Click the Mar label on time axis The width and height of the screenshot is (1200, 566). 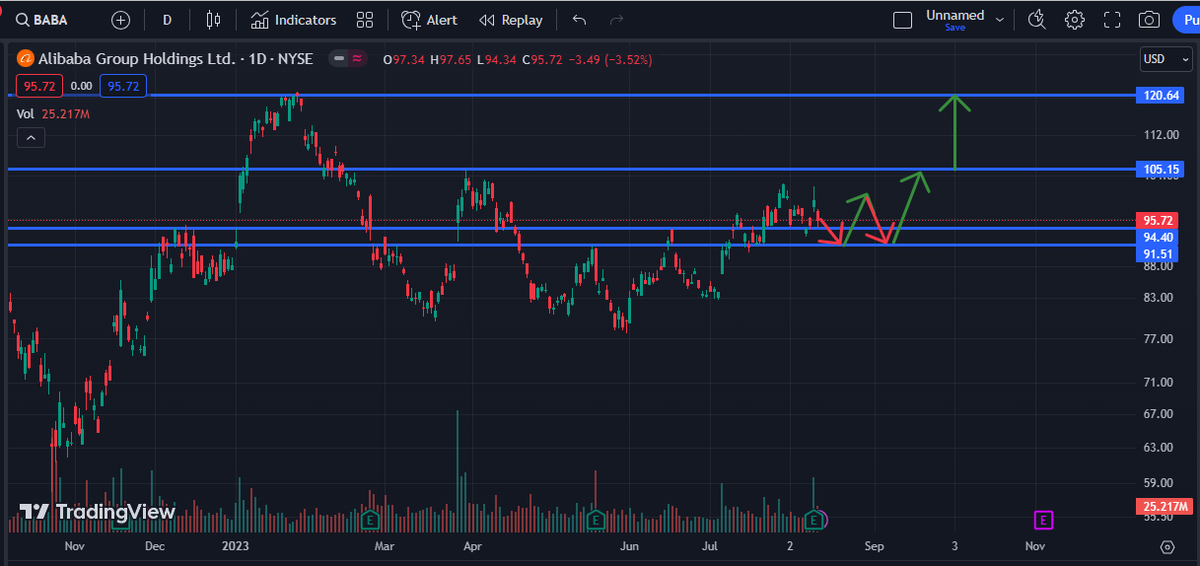click(x=385, y=547)
